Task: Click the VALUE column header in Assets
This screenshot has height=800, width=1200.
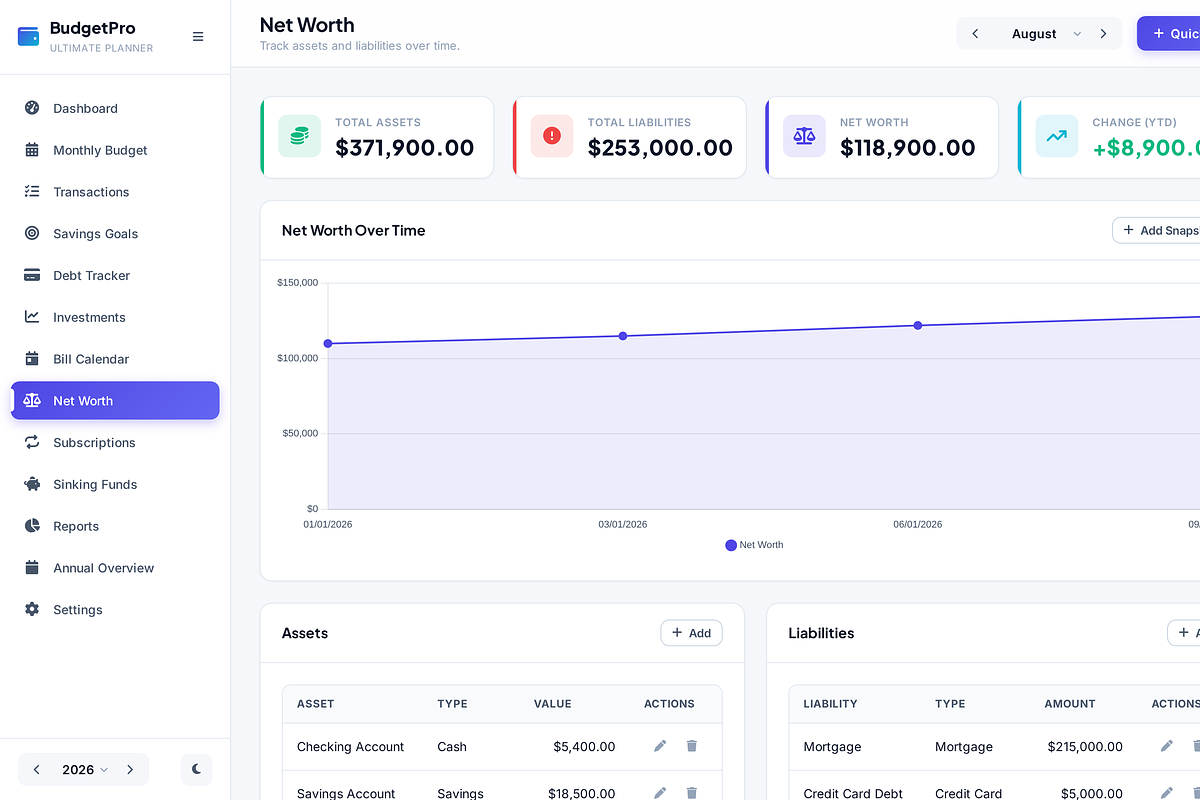Action: pyautogui.click(x=553, y=704)
